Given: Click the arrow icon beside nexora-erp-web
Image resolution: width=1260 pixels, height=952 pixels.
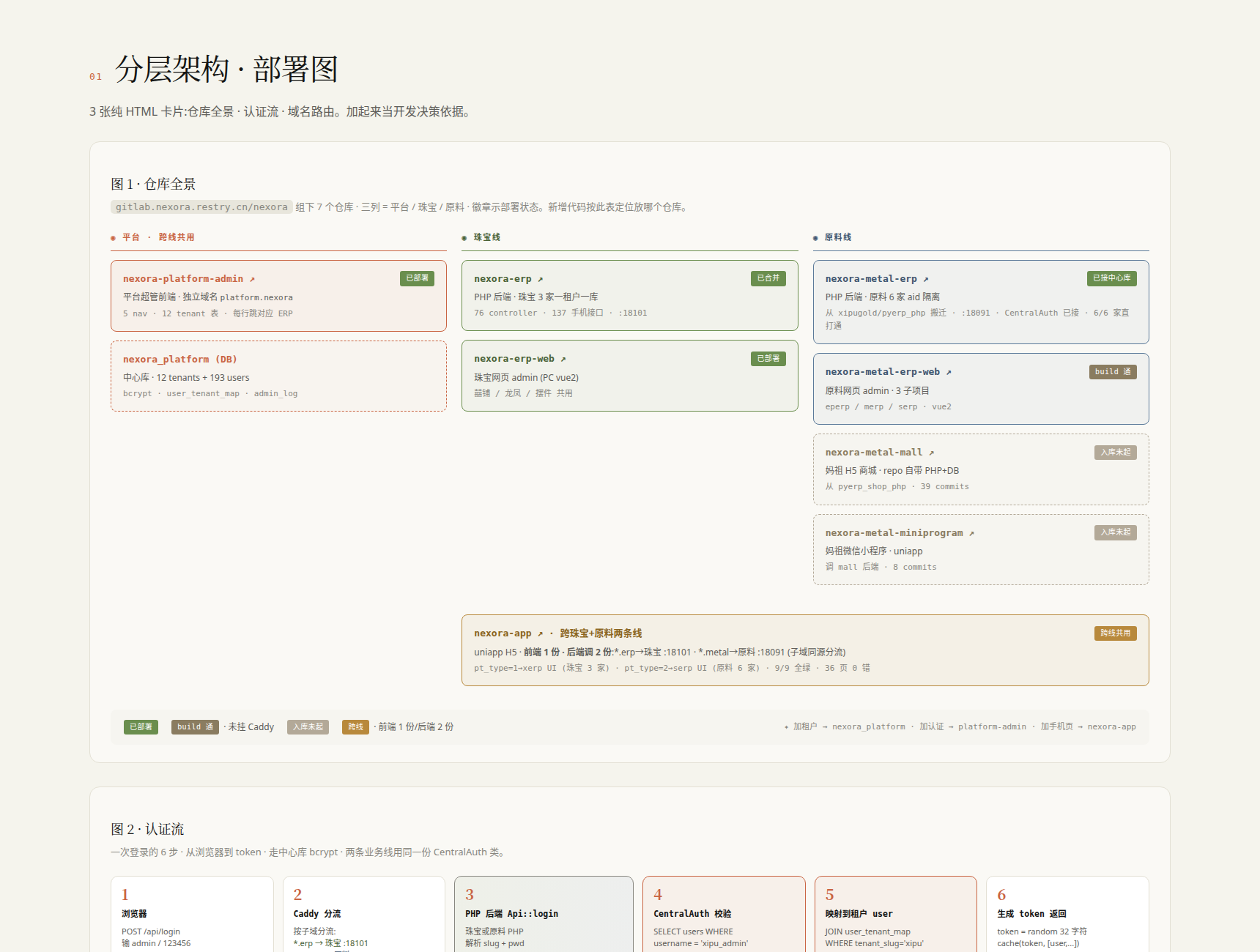Looking at the screenshot, I should click(563, 359).
